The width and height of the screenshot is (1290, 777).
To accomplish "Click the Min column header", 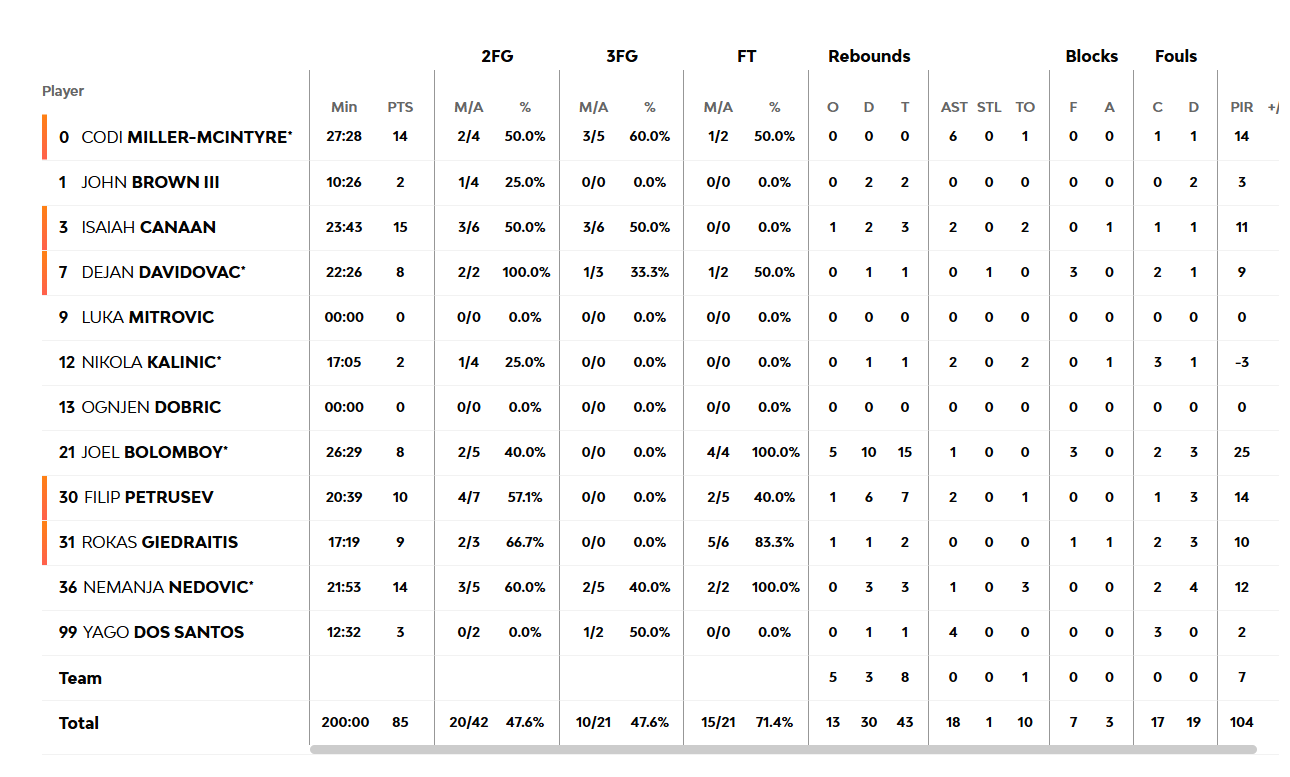I will click(344, 107).
